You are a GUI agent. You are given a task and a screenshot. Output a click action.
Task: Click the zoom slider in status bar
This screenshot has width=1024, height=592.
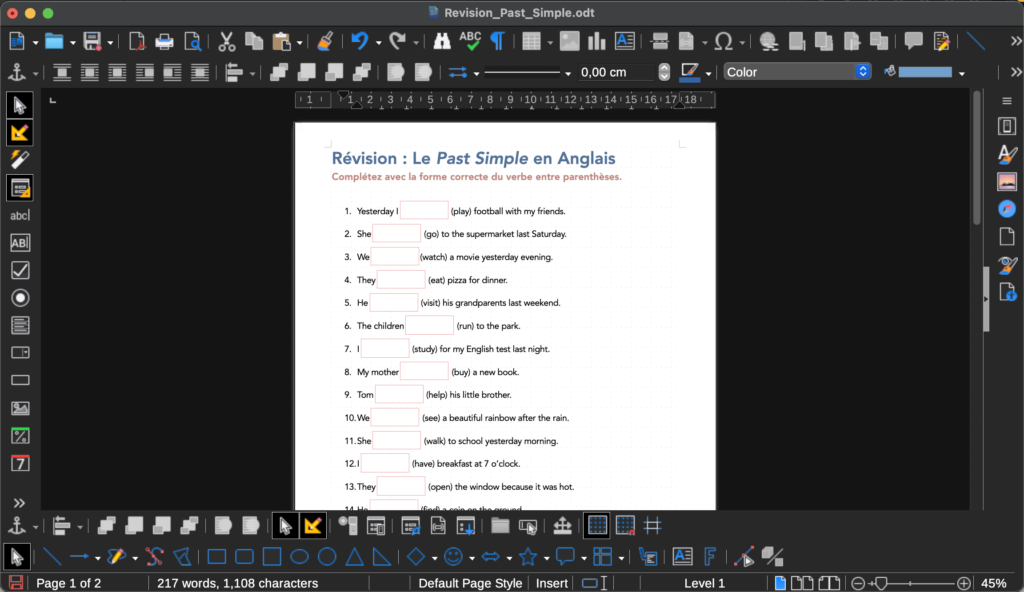(910, 583)
